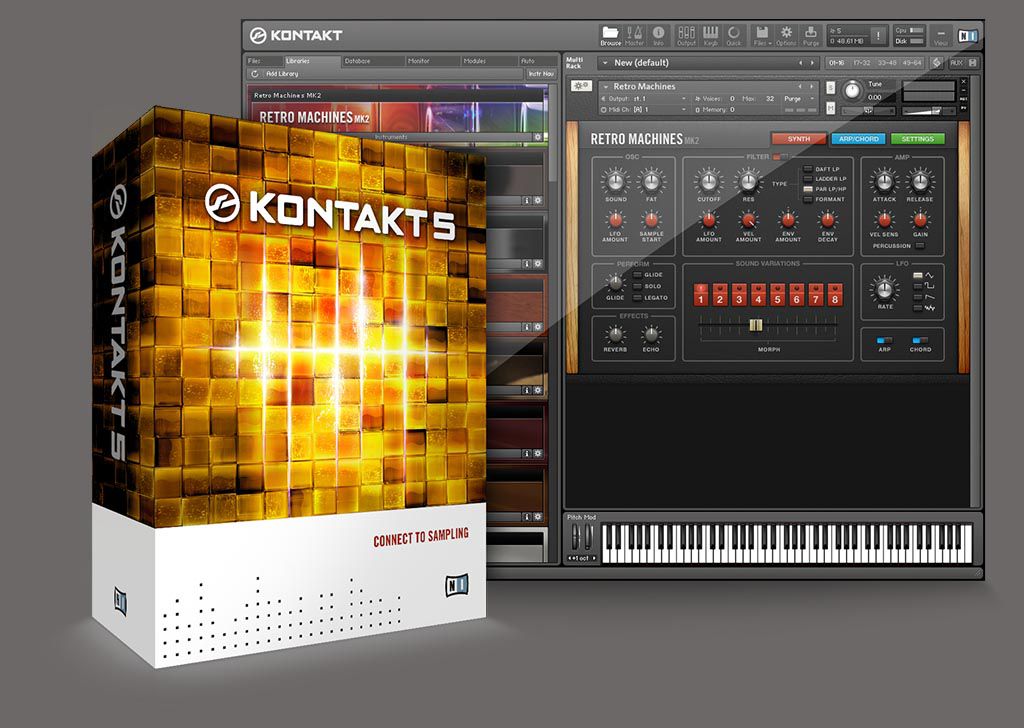Click the Master editor icon
The width and height of the screenshot is (1024, 728).
point(635,35)
